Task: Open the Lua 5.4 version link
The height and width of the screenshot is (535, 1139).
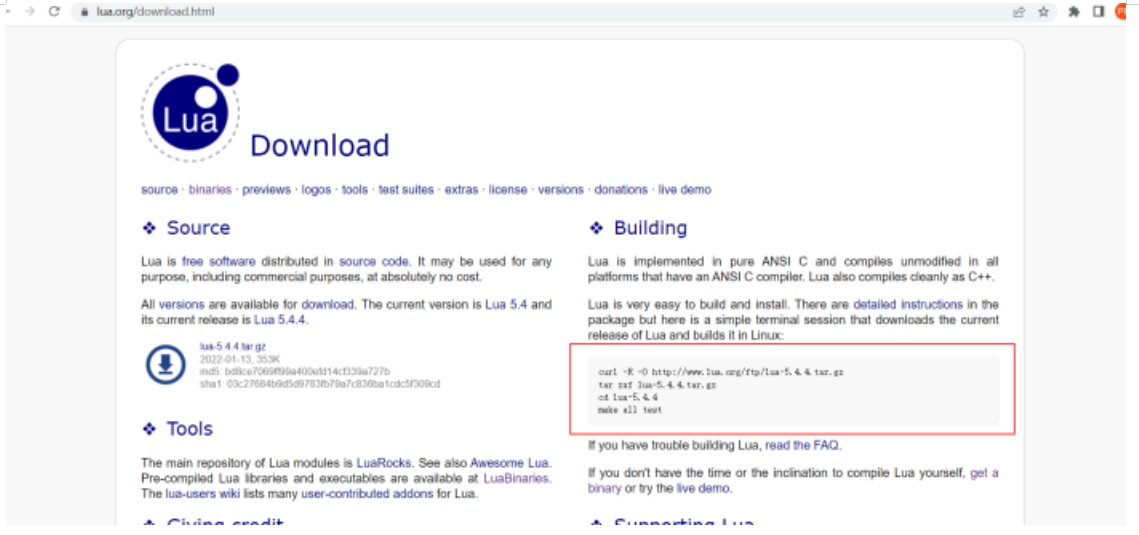Action: pos(506,304)
